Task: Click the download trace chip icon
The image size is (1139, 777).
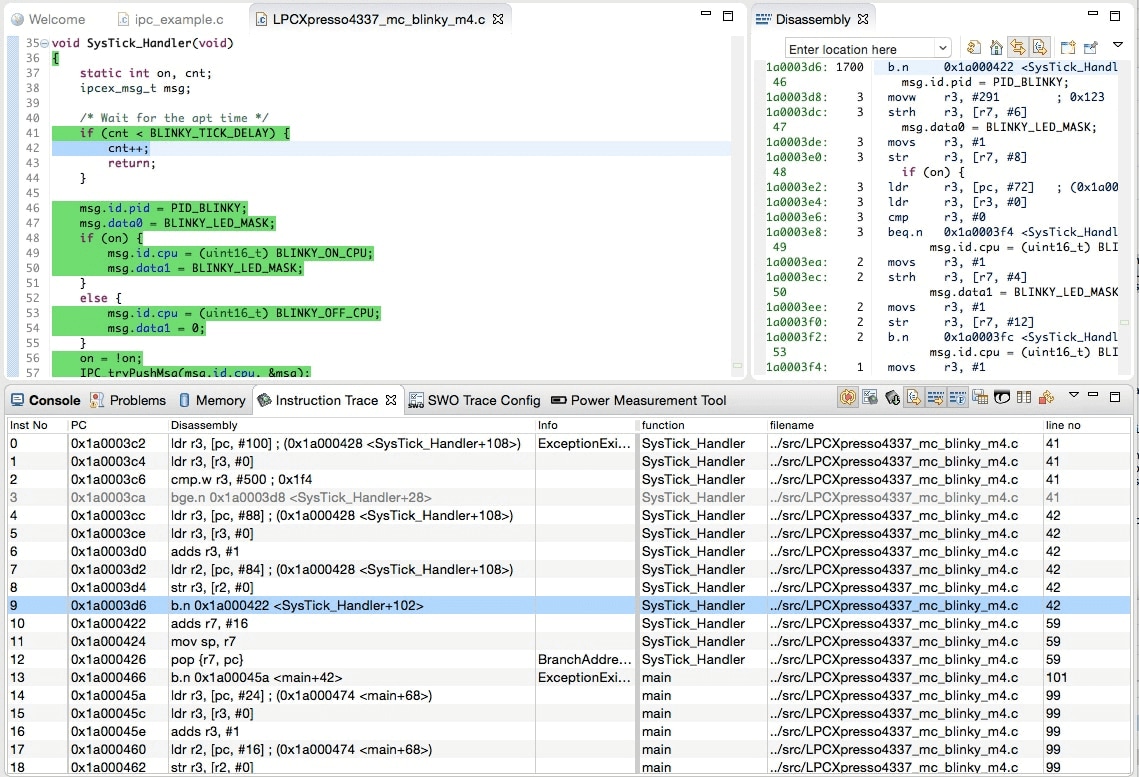Action: [891, 398]
